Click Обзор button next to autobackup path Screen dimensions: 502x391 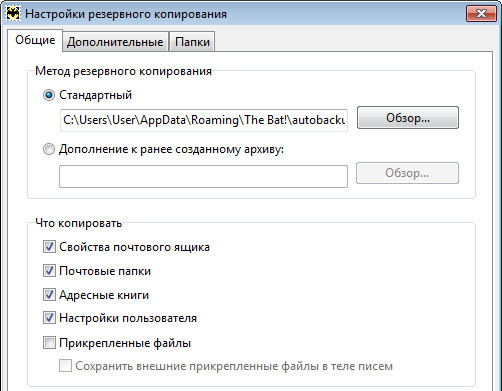408,118
